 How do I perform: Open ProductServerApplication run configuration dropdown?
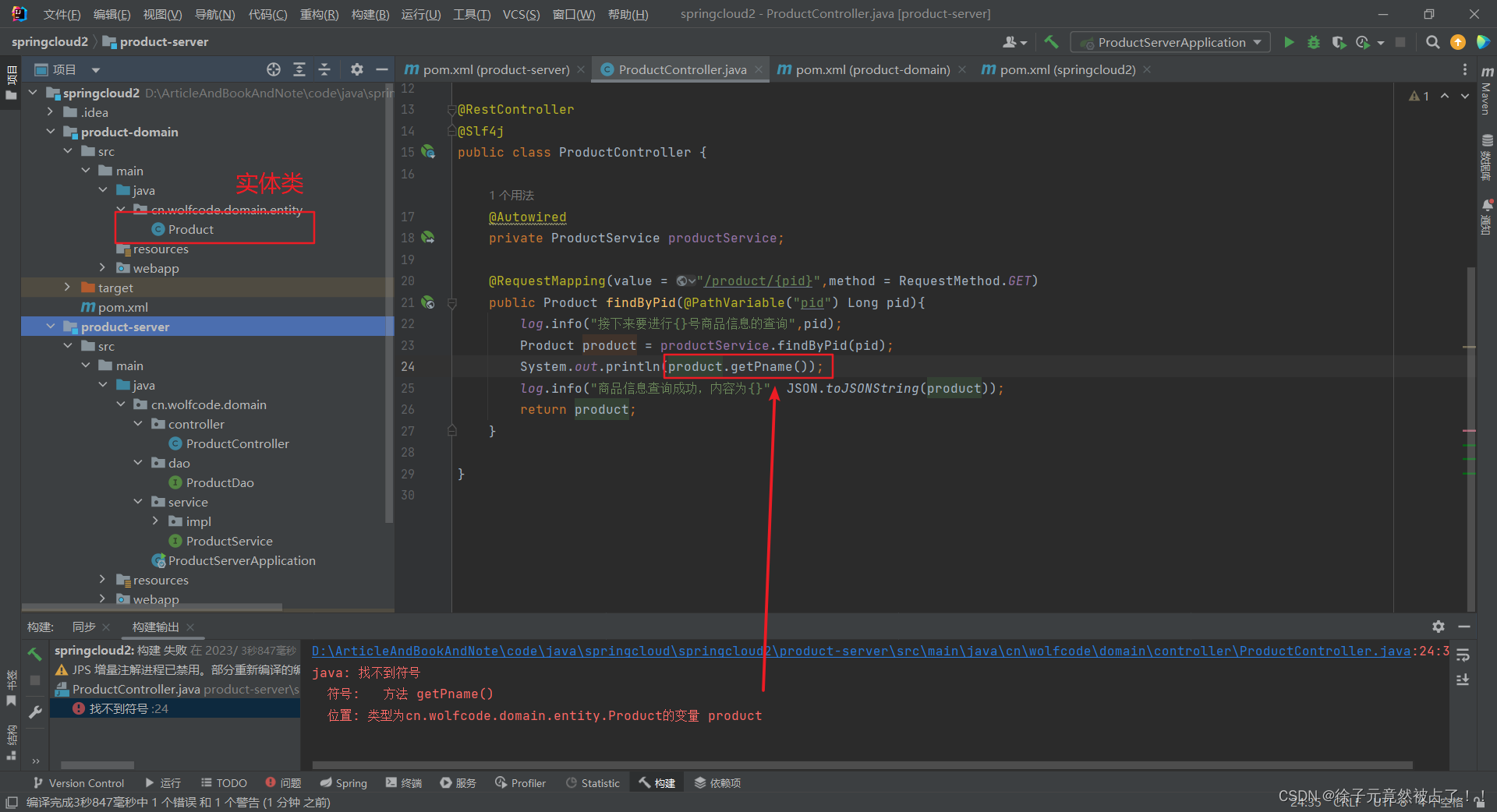coord(1170,42)
